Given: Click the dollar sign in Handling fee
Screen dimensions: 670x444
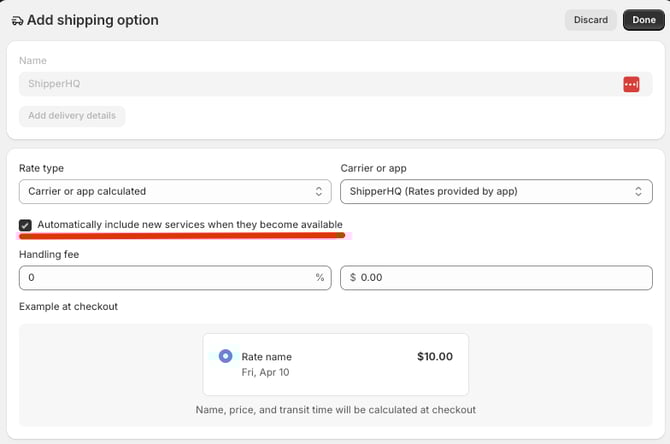Looking at the screenshot, I should point(352,277).
